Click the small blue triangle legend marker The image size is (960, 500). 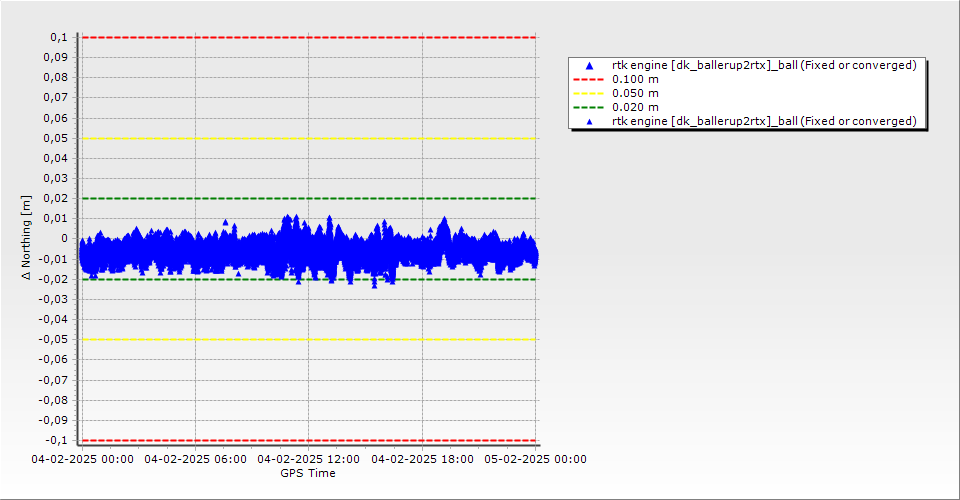[x=590, y=122]
